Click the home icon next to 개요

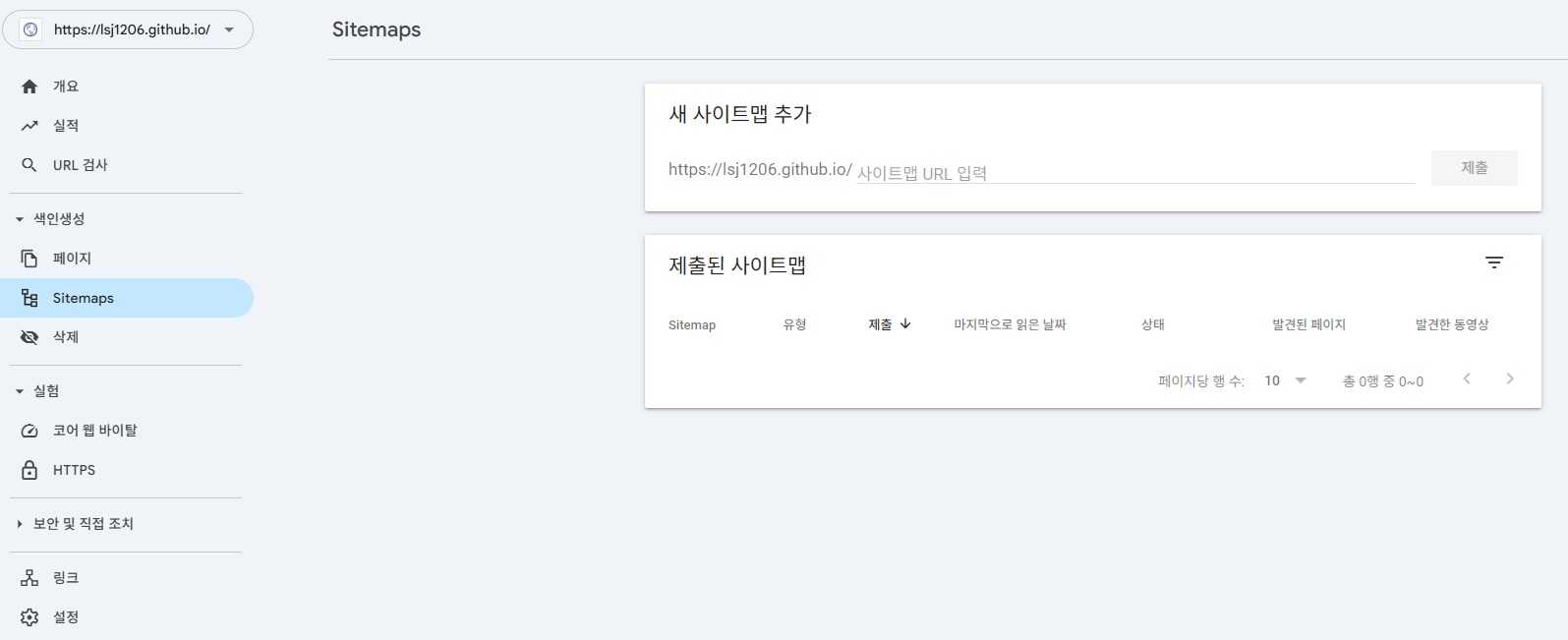click(29, 87)
